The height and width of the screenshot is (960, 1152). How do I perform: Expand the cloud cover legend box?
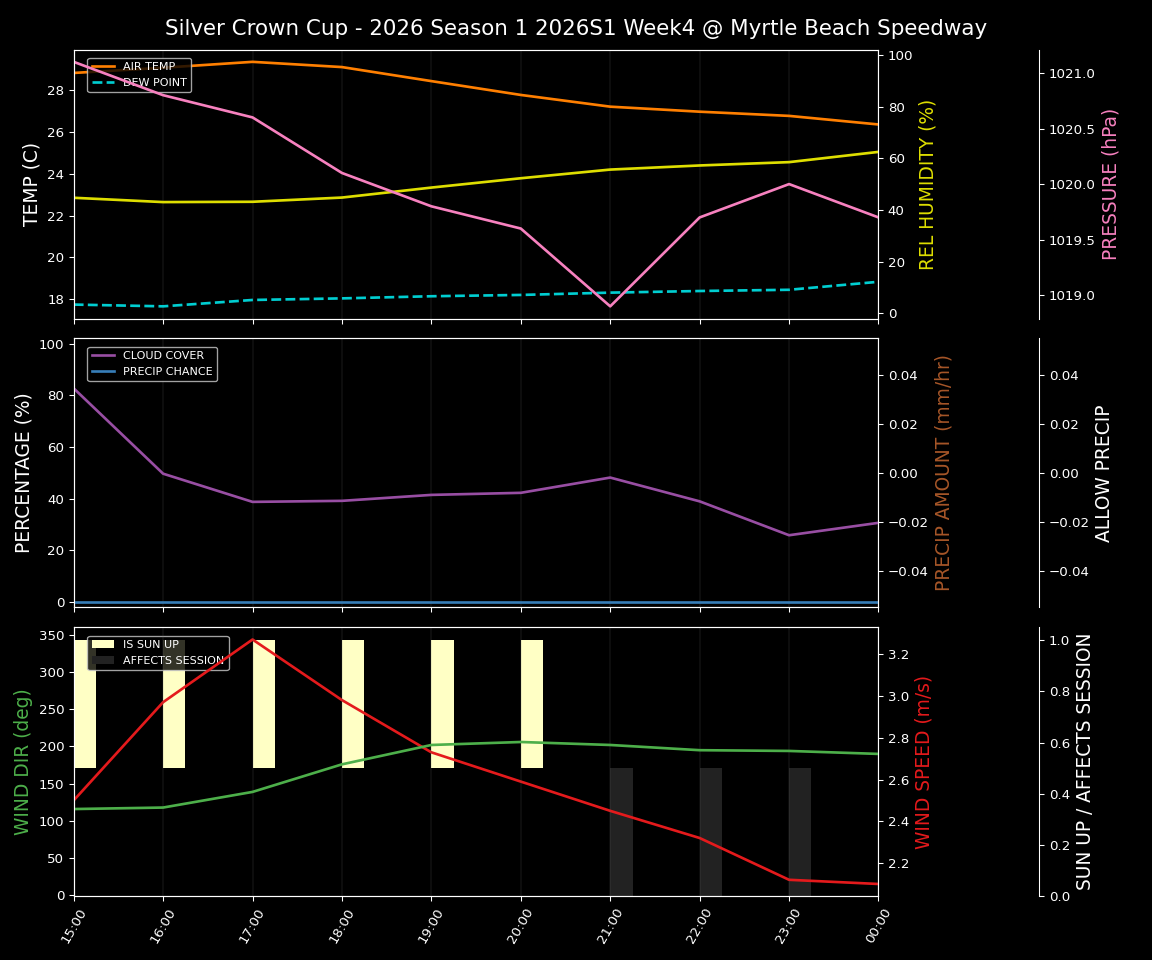click(151, 362)
